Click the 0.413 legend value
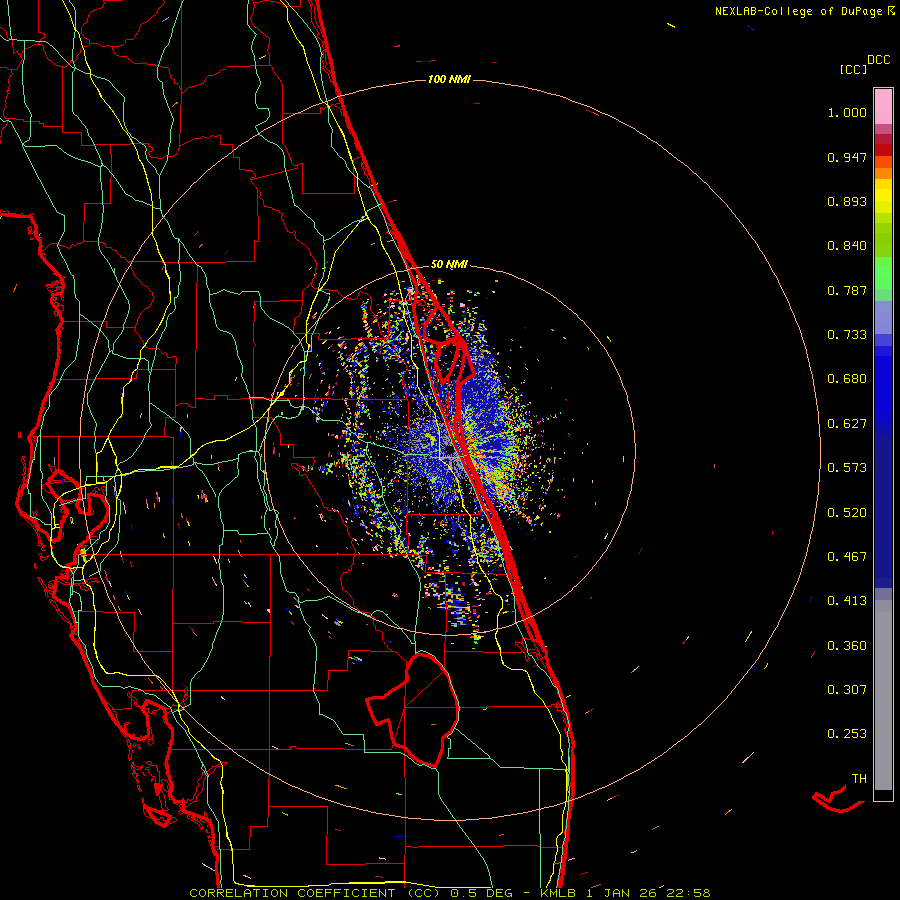 847,601
